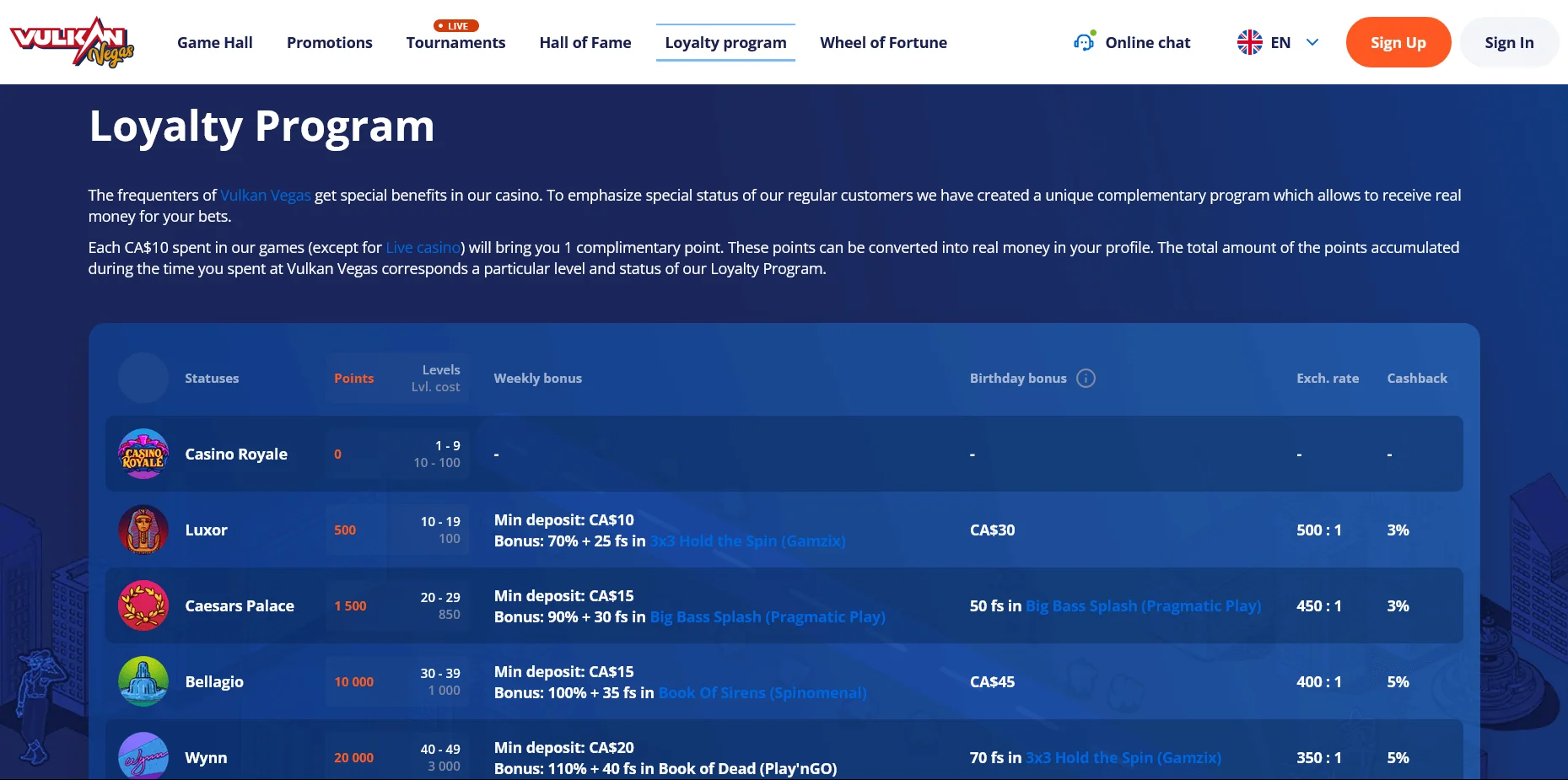Go to Promotions page
Screen dimensions: 1568x780
coord(329,42)
